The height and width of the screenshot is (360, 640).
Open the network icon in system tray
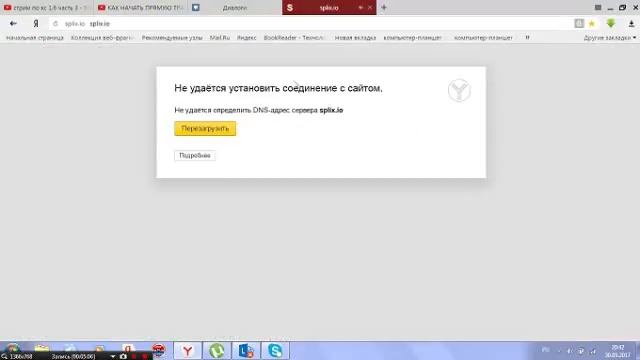[593, 351]
